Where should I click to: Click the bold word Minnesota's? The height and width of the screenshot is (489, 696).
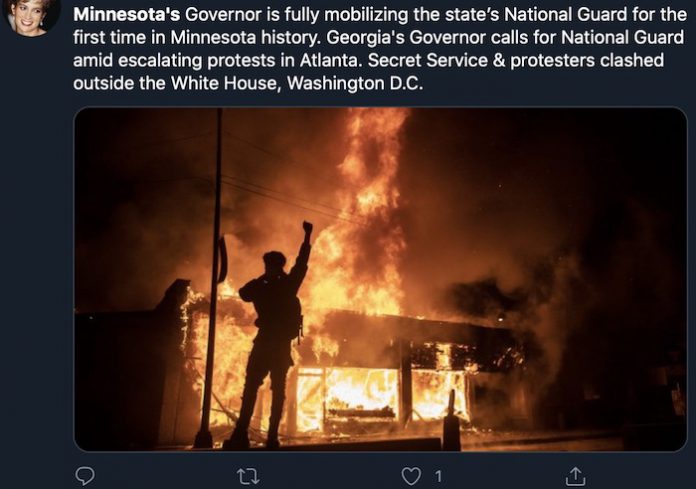[127, 15]
